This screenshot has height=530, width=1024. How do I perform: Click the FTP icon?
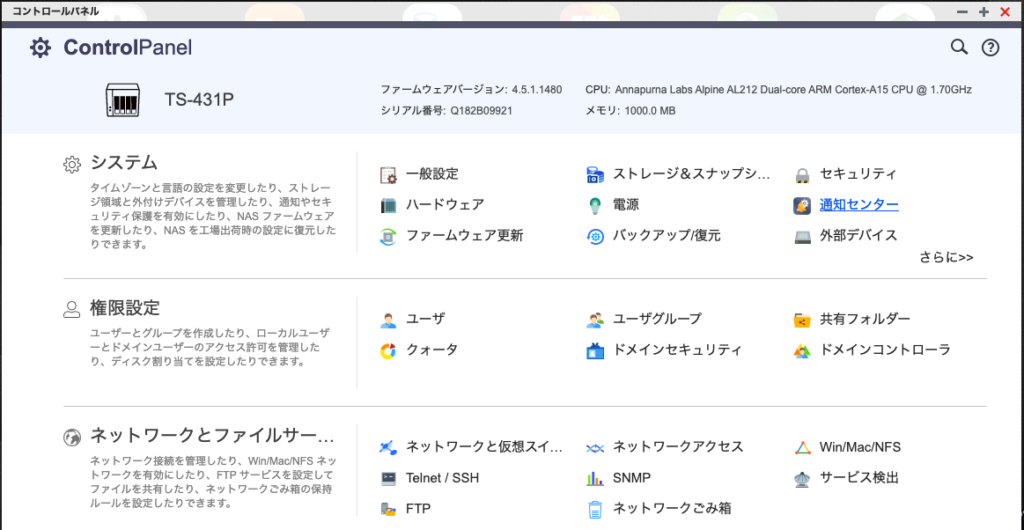[388, 509]
